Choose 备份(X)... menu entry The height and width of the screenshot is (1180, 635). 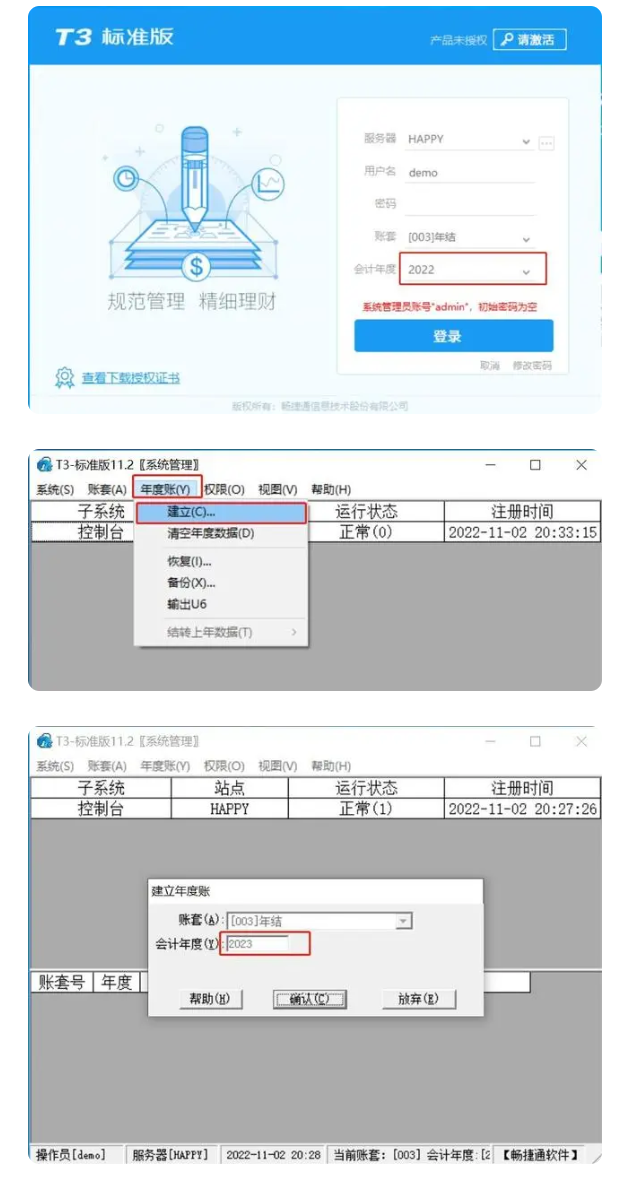[x=221, y=582]
